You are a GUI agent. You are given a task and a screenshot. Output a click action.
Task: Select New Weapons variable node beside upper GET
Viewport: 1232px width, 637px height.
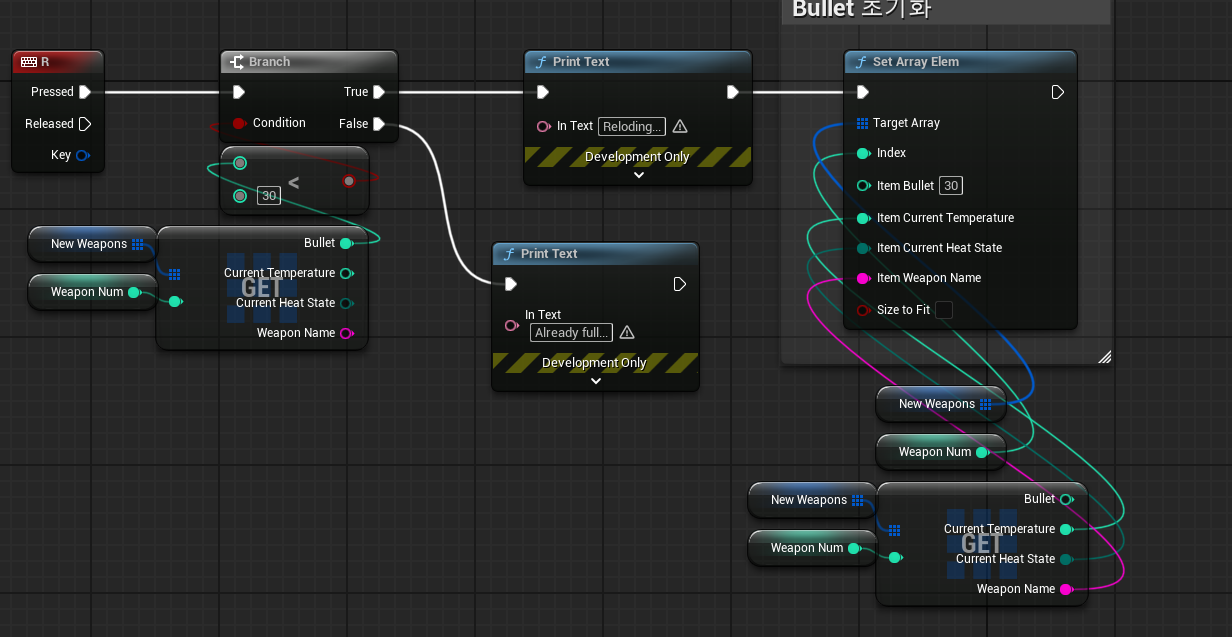coord(92,244)
